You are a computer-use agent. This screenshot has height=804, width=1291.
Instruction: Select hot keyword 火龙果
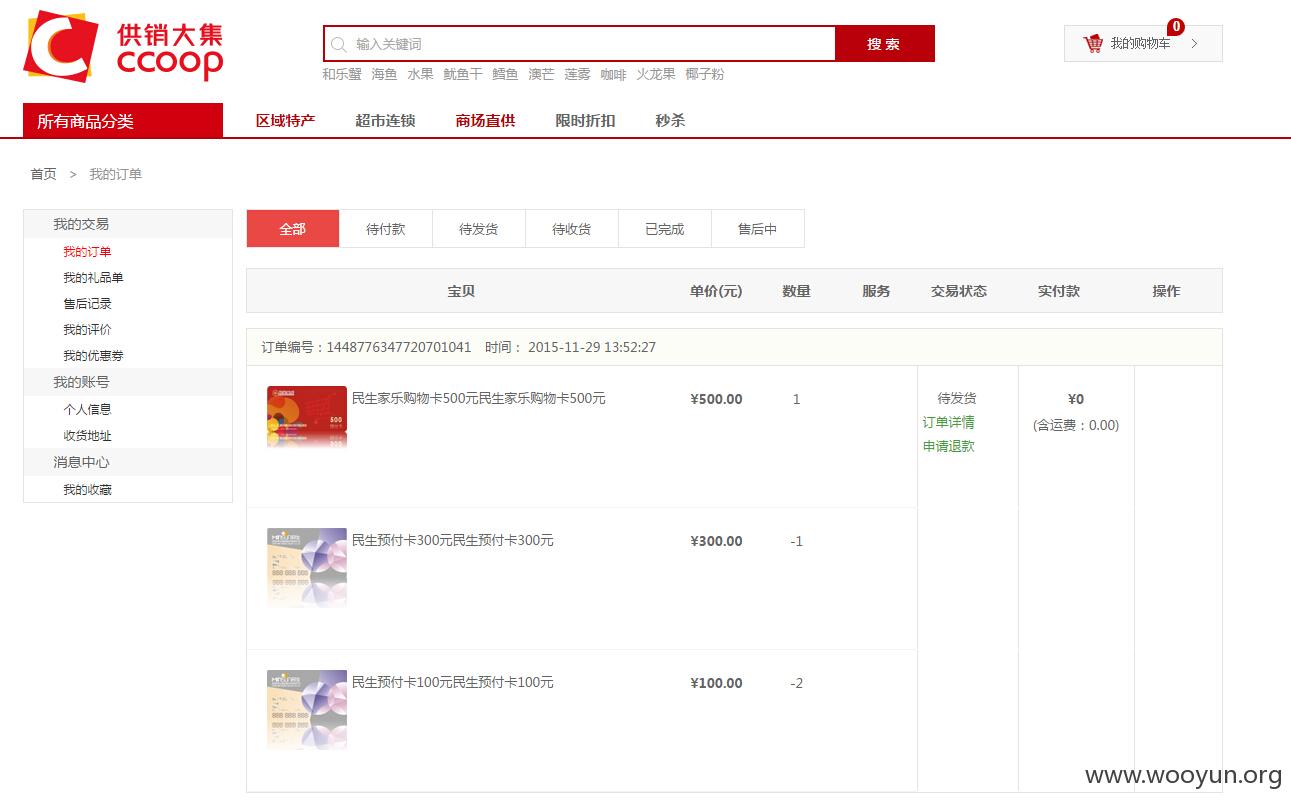pos(656,74)
